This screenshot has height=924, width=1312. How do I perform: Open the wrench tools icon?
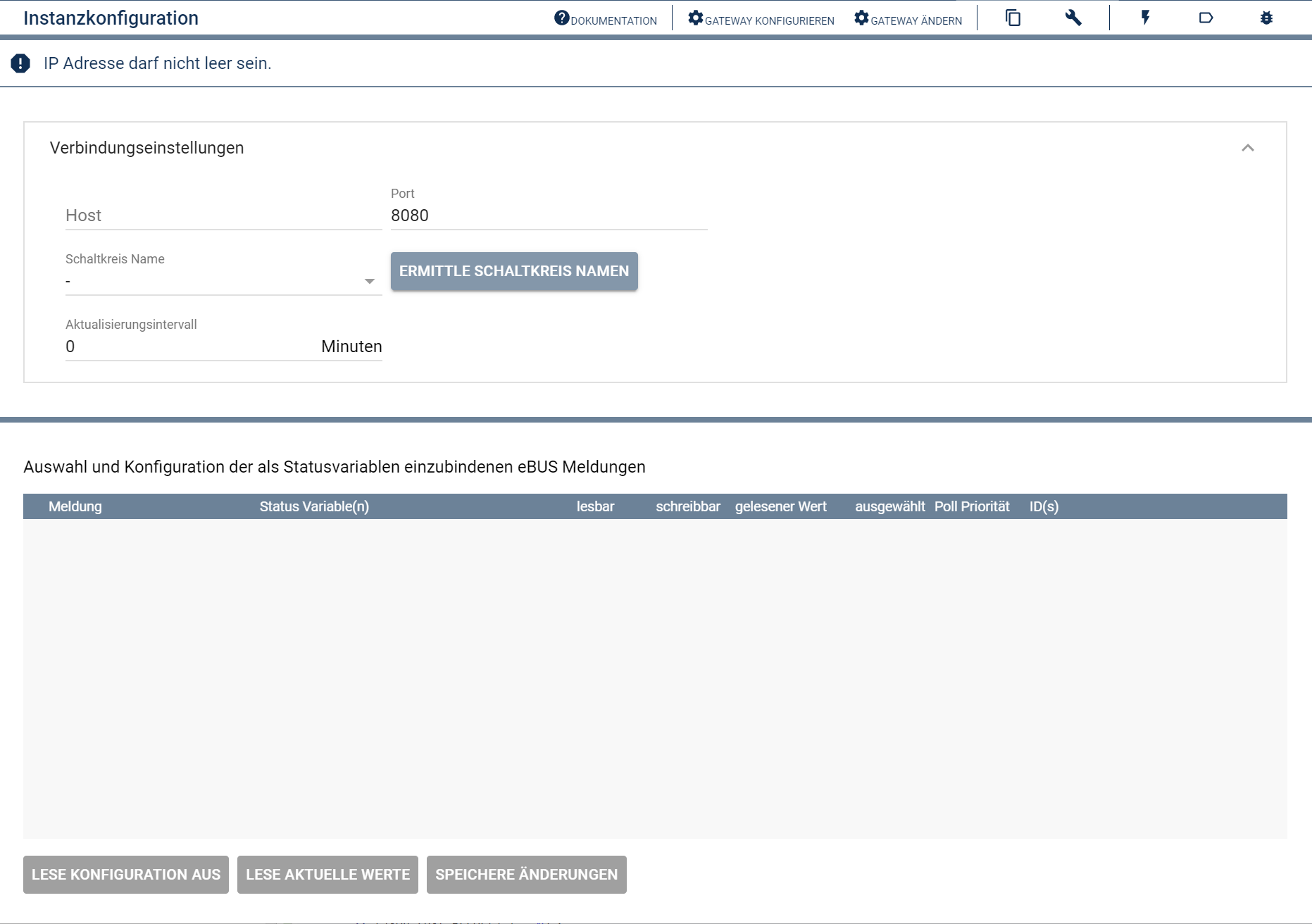coord(1073,18)
